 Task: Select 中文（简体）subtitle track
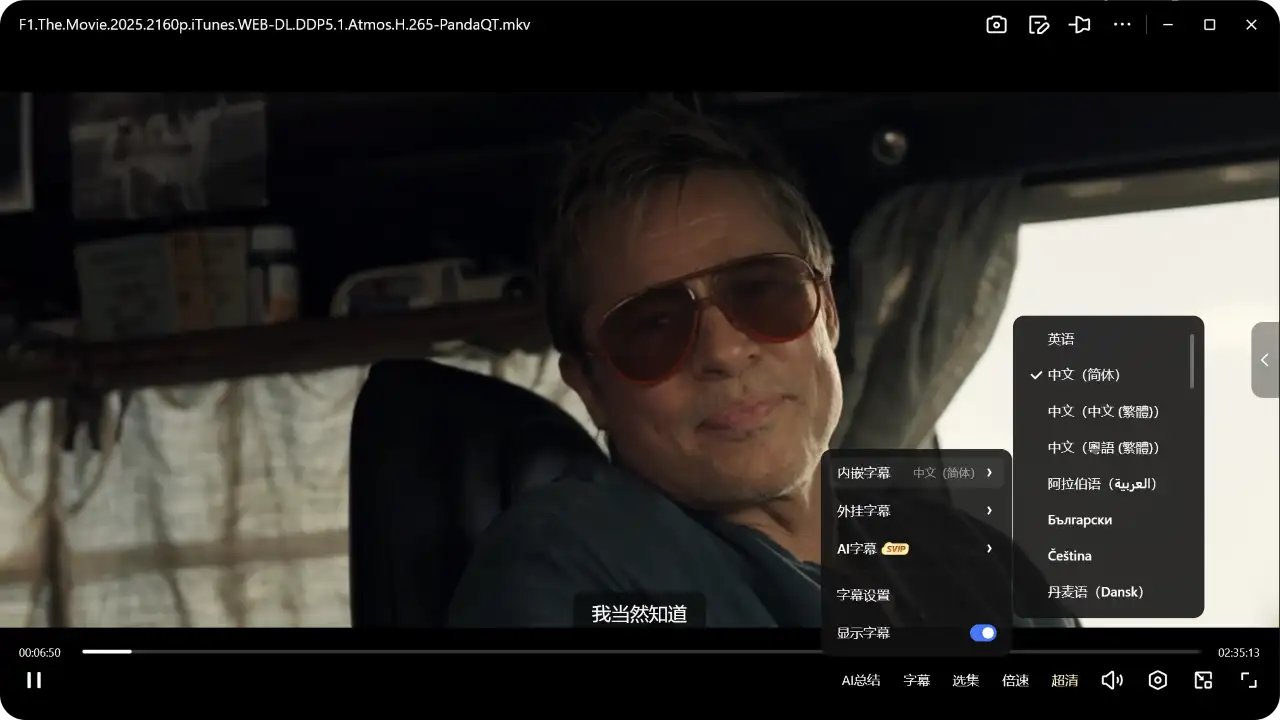1084,375
